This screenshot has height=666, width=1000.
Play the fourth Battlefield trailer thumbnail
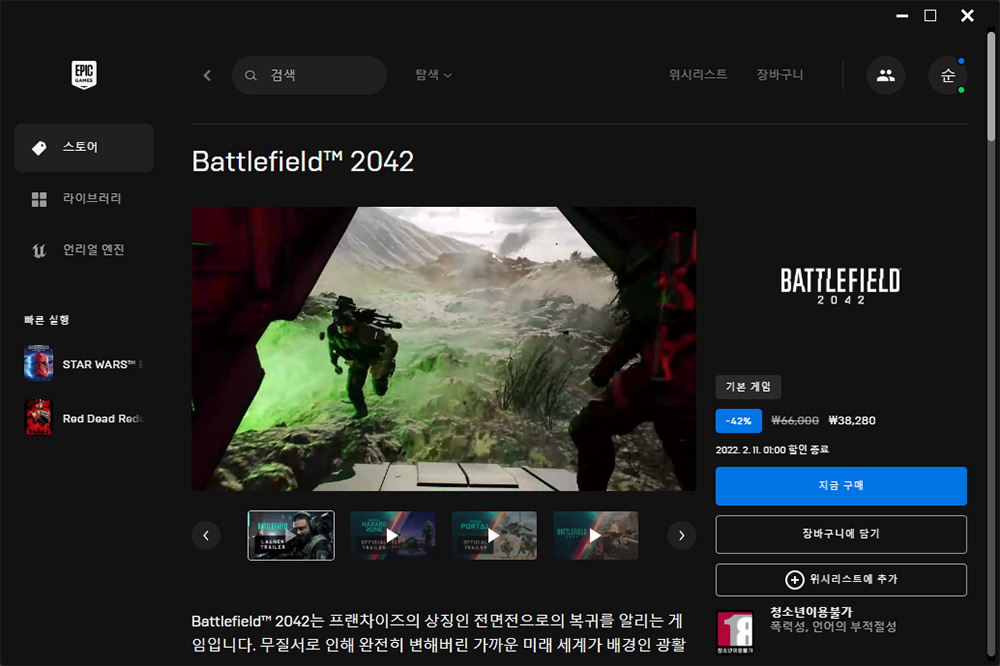pyautogui.click(x=596, y=535)
